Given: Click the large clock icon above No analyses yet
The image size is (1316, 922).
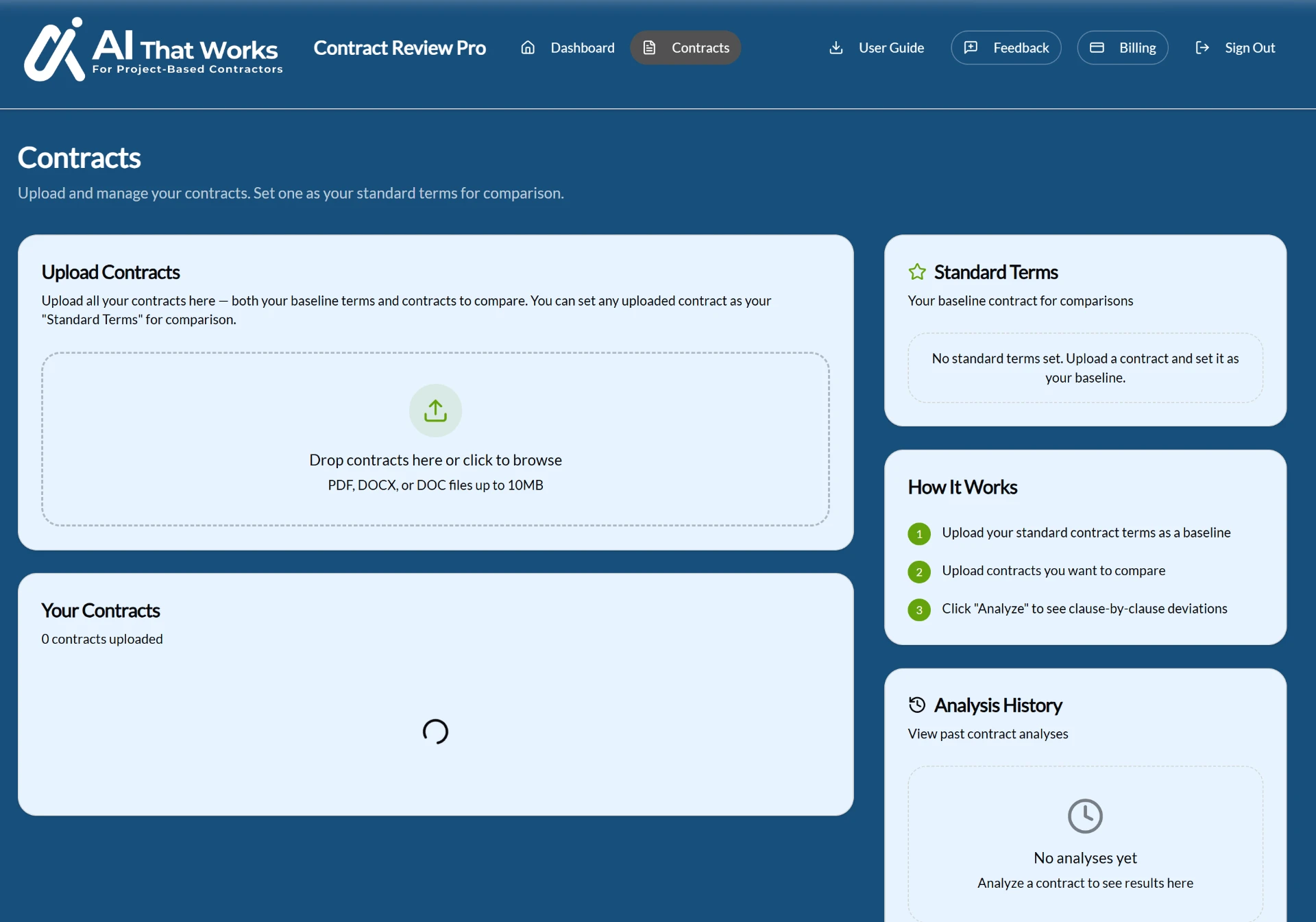Looking at the screenshot, I should click(1085, 816).
